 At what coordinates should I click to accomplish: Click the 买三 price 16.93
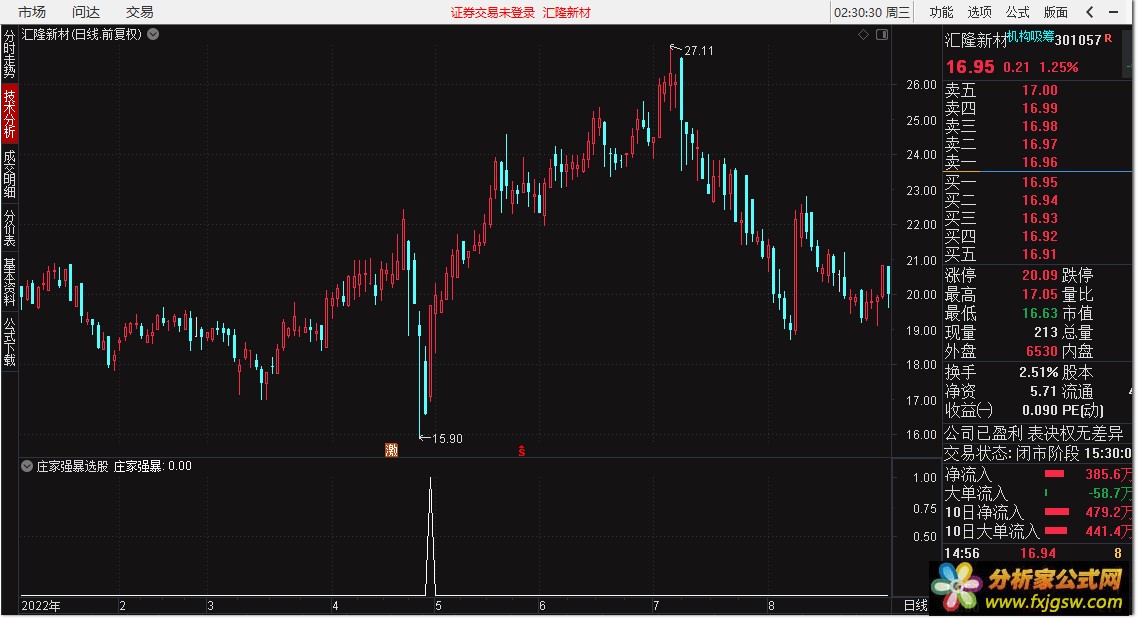[1039, 219]
